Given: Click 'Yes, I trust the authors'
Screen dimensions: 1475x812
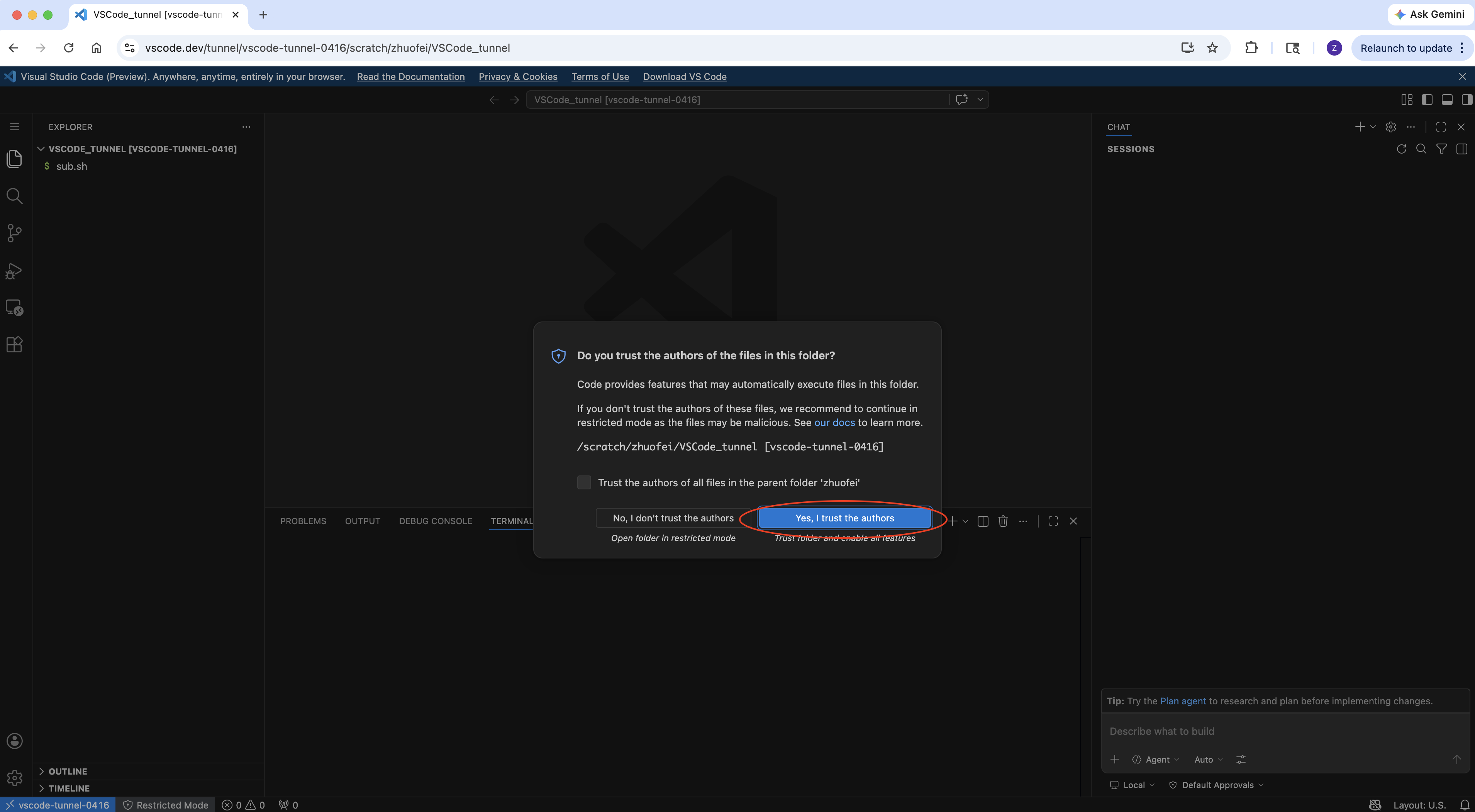Looking at the screenshot, I should [844, 518].
